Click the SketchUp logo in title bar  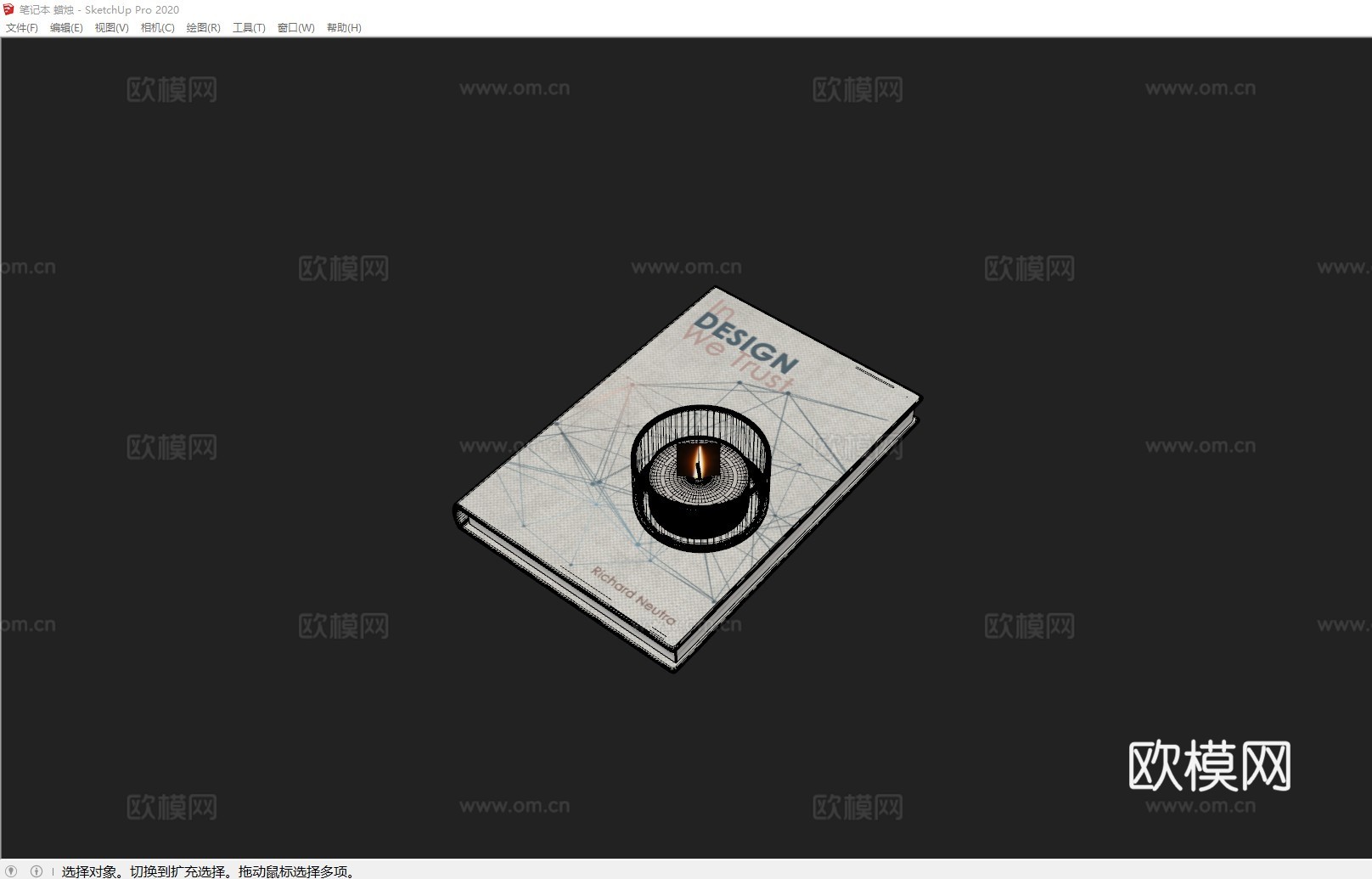coord(9,9)
